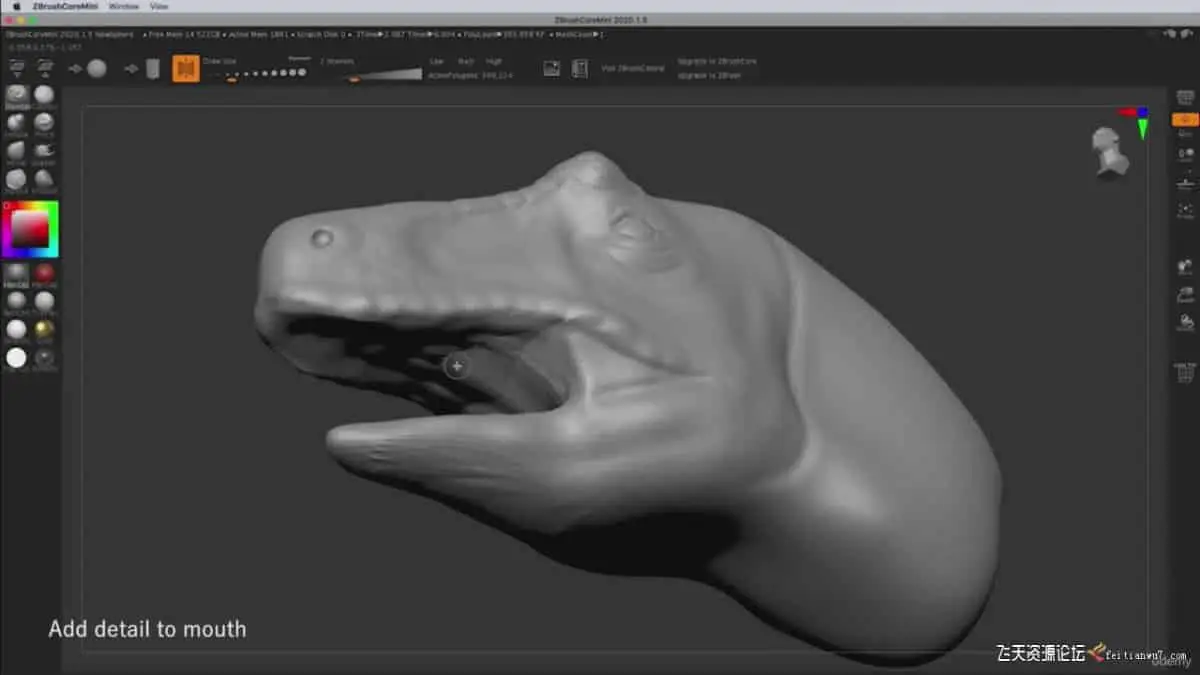
Task: Pick a color in the color picker square
Action: pos(31,230)
